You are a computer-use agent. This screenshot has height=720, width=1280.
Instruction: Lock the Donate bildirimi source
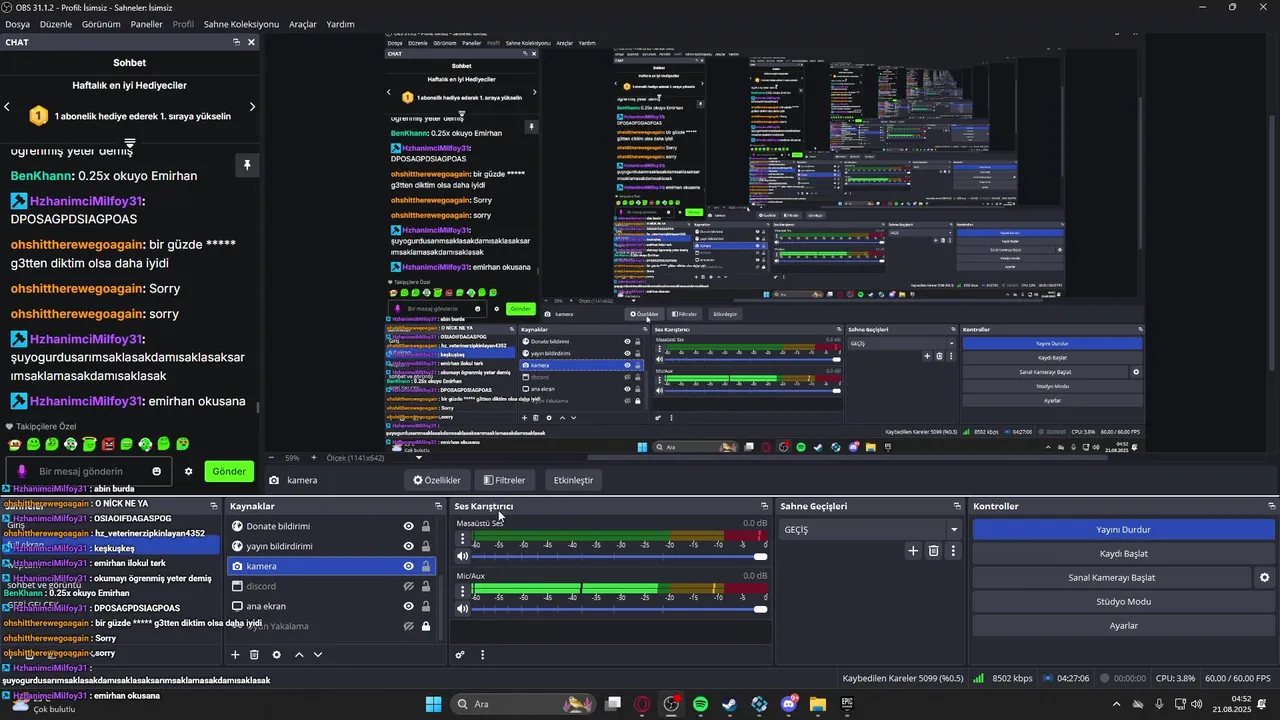[426, 526]
